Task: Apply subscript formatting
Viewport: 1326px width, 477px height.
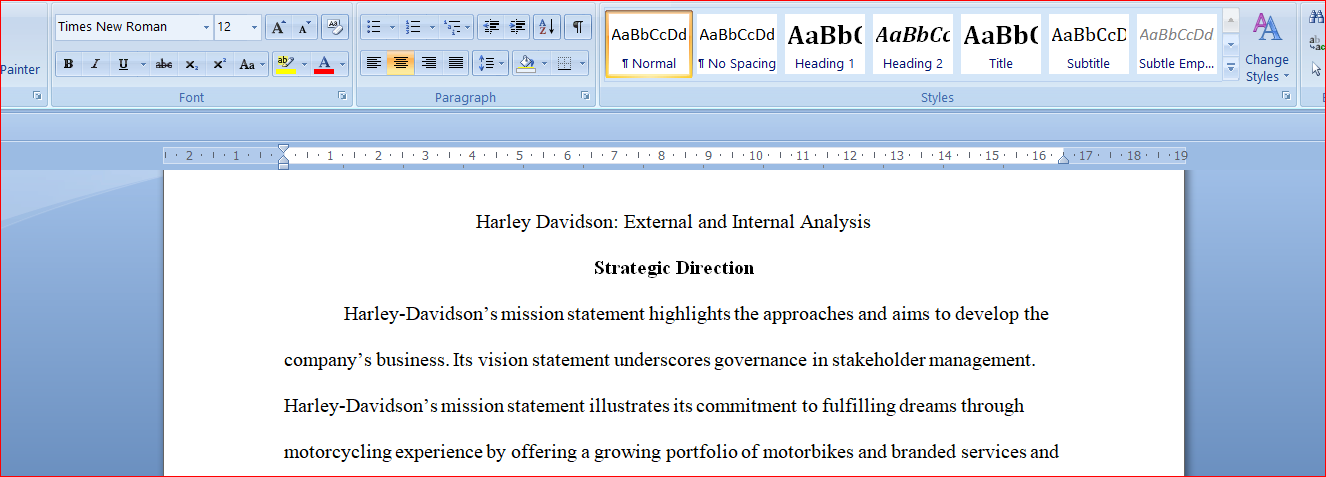Action: 191,64
